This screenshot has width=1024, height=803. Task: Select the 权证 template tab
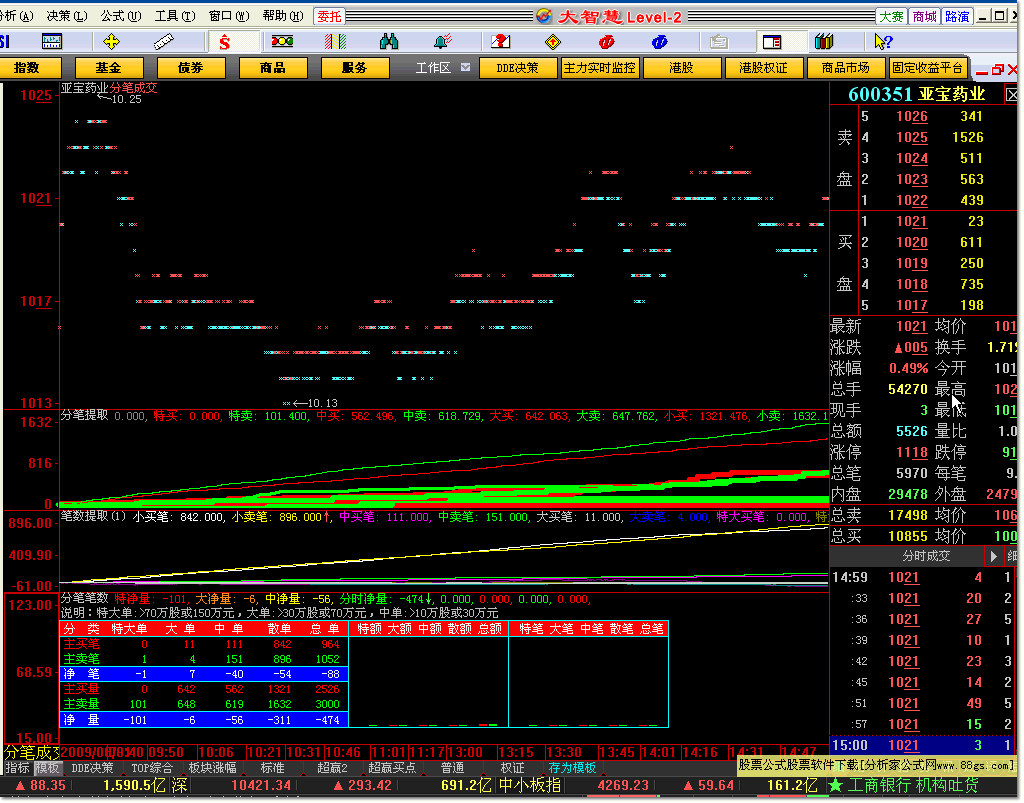click(513, 768)
